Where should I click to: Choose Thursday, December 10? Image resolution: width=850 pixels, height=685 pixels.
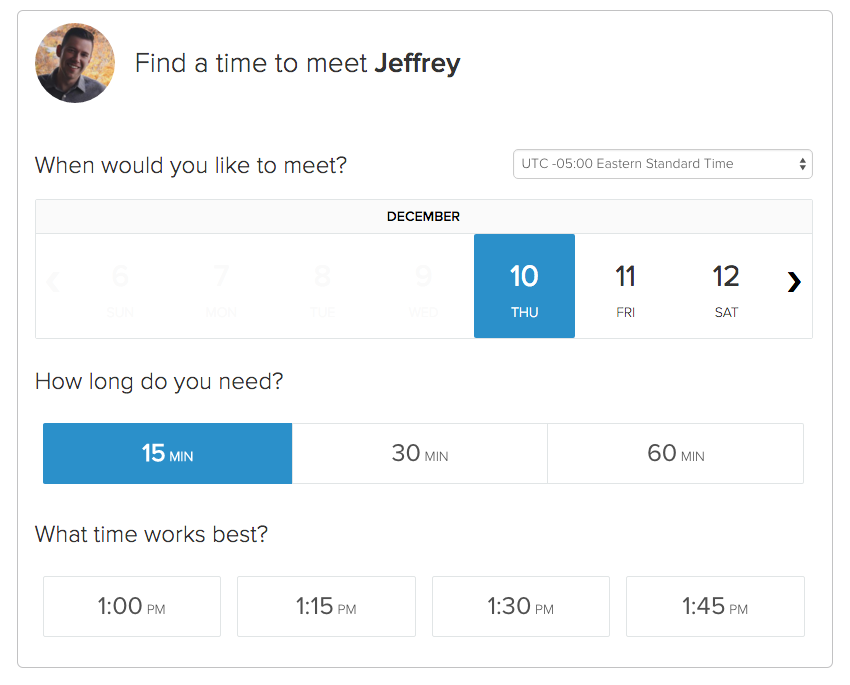524,286
